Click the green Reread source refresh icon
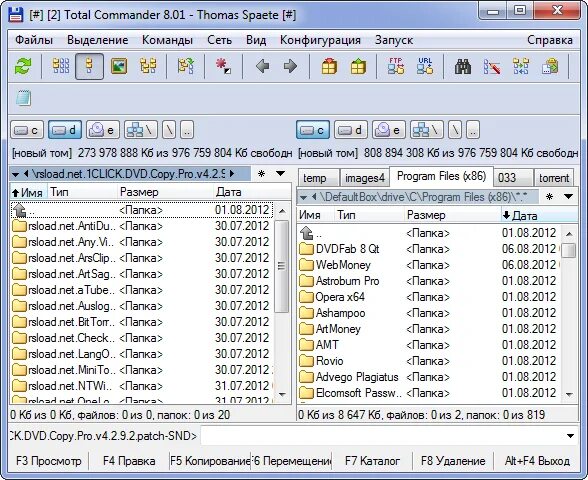 tap(23, 66)
